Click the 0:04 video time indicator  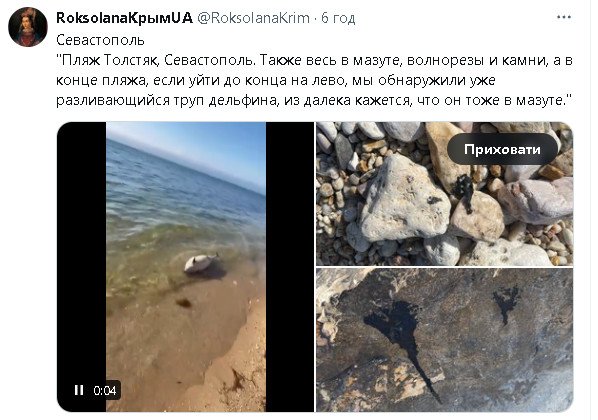[x=104, y=390]
